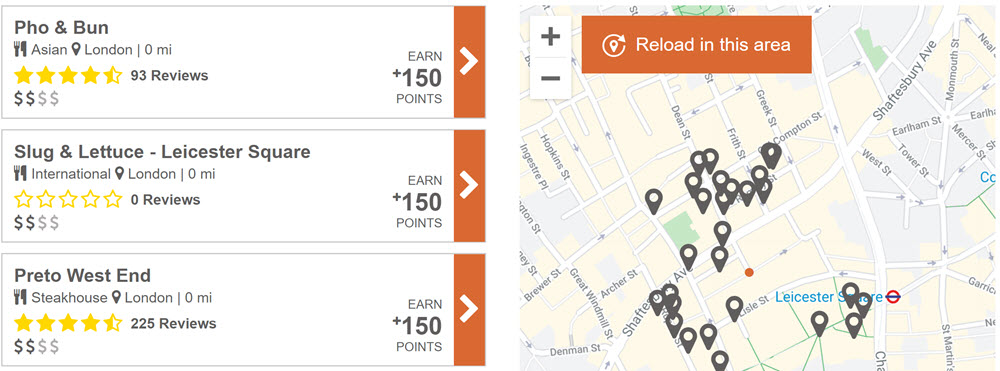
Task: Zoom in on the map
Action: [550, 36]
